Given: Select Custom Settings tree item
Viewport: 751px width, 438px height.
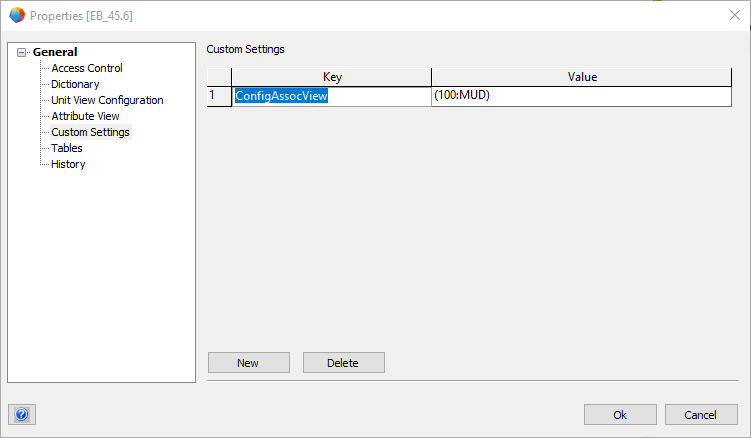Looking at the screenshot, I should 90,132.
